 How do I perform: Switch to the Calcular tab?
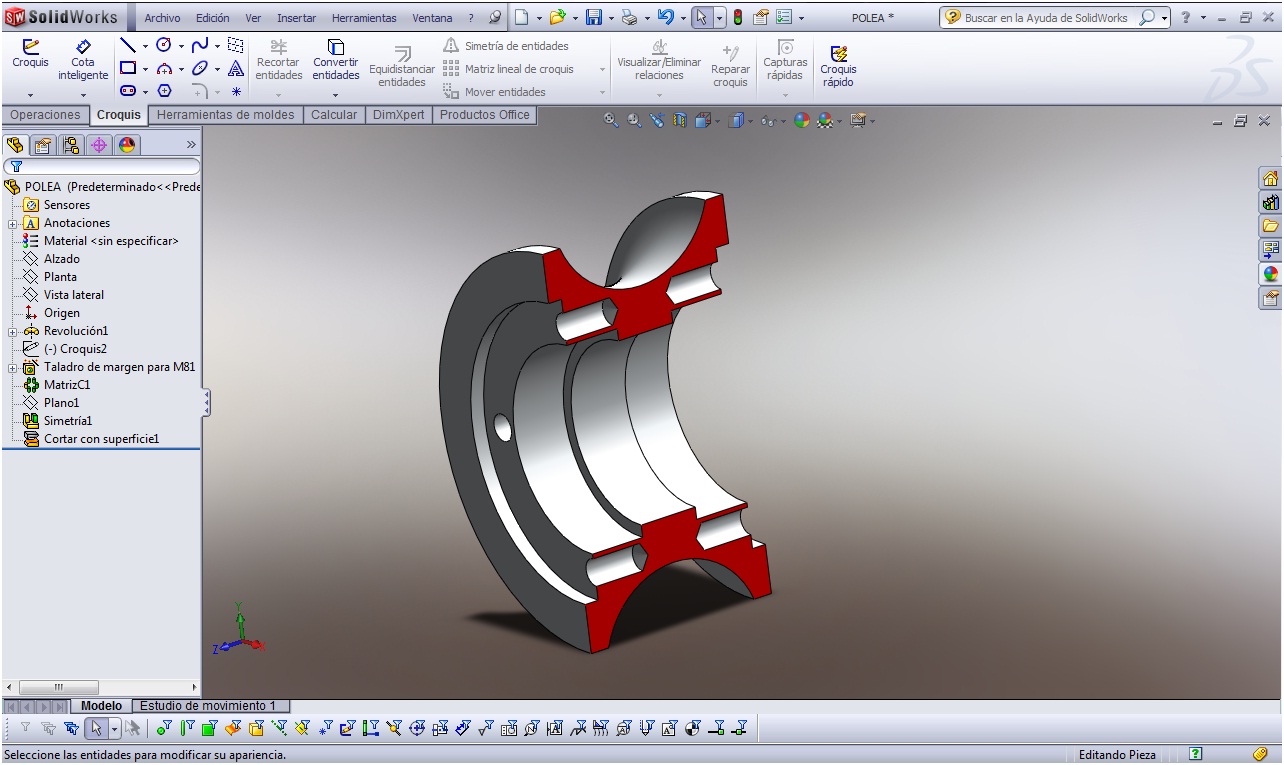point(334,115)
